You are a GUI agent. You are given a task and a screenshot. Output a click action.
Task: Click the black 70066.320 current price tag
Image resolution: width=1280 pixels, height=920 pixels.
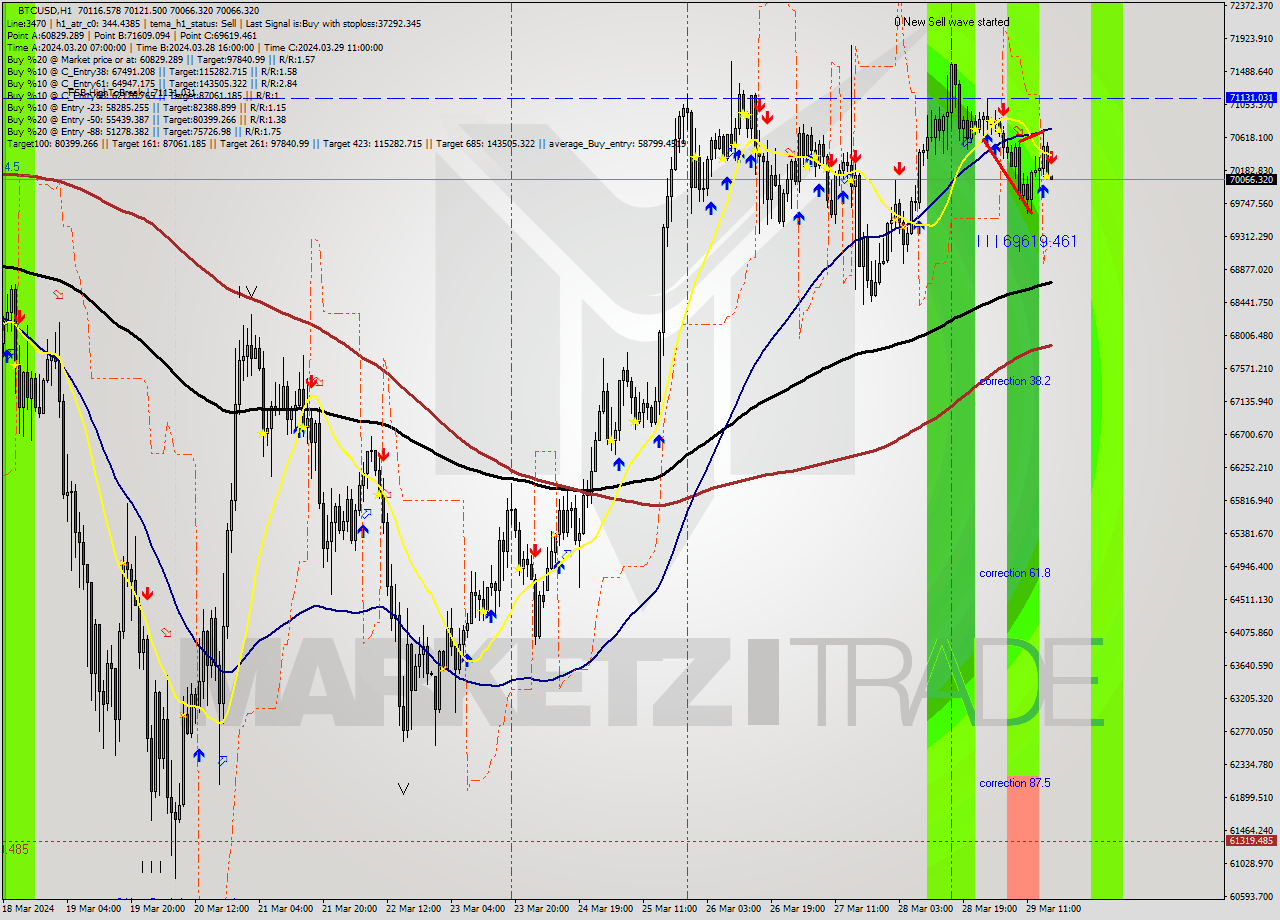pos(1250,180)
